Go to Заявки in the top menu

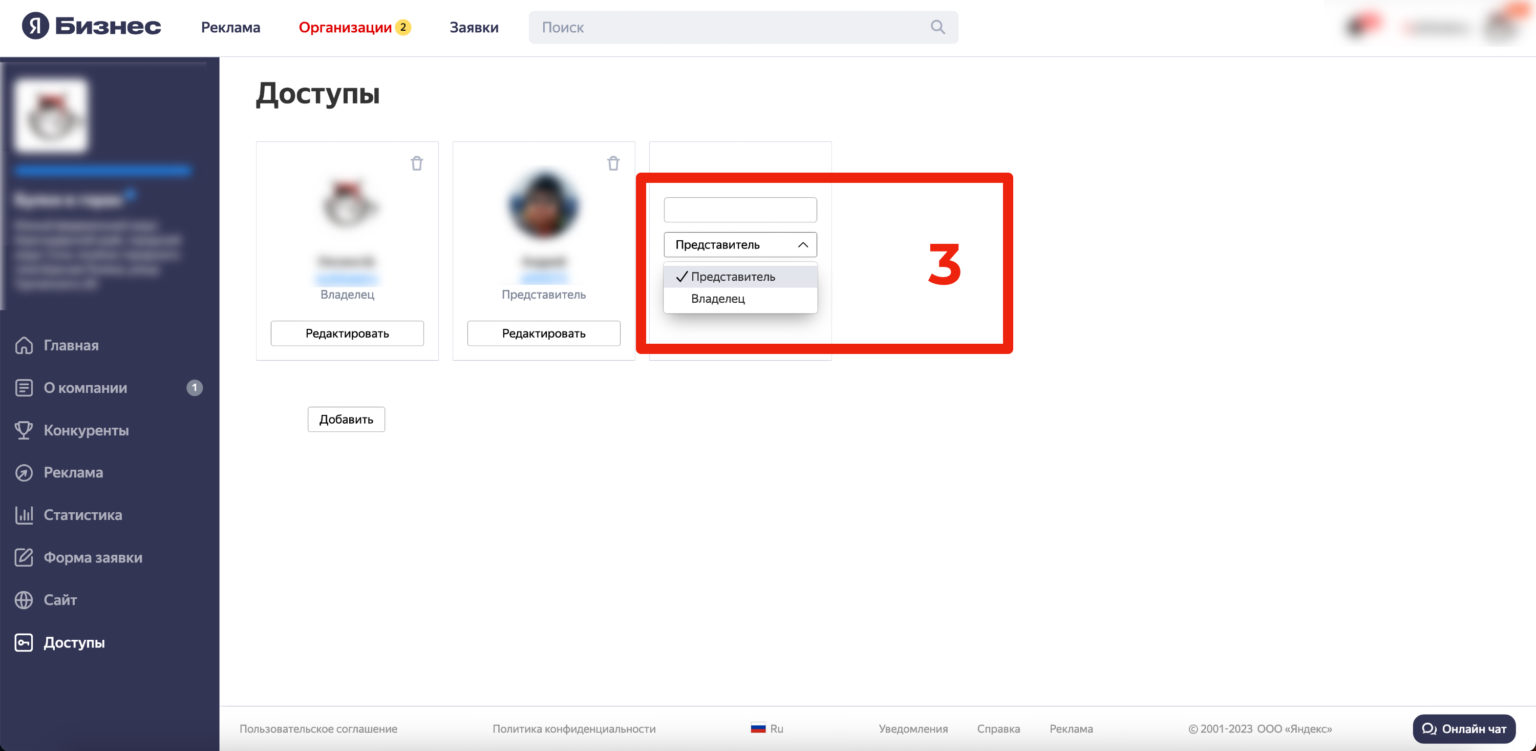coord(474,27)
